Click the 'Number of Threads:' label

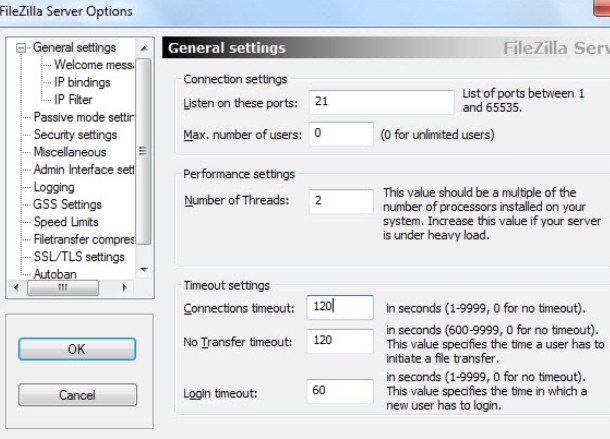click(237, 200)
